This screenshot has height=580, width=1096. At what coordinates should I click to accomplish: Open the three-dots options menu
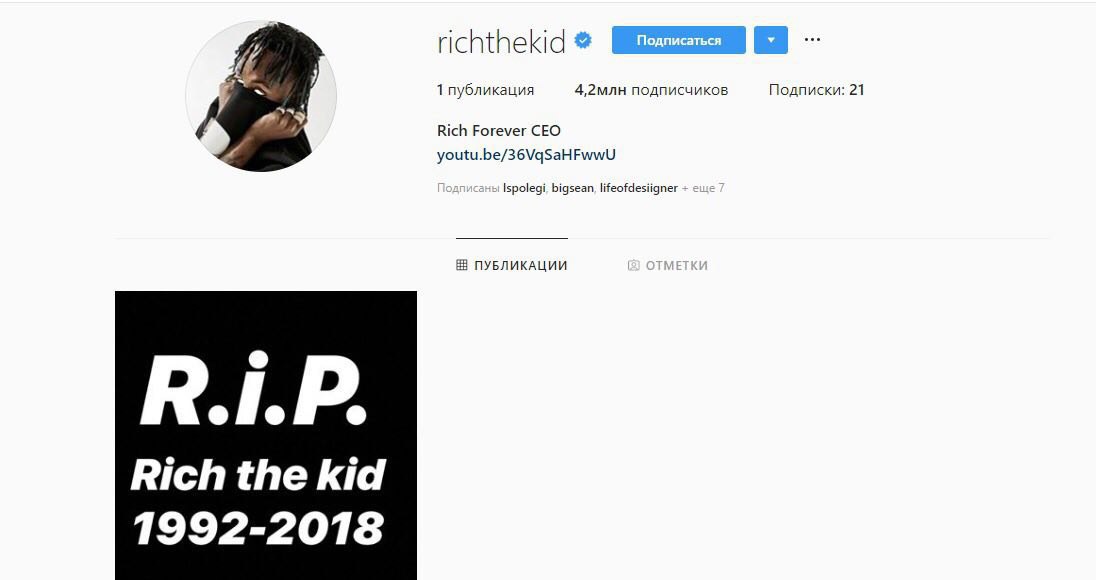pos(812,40)
